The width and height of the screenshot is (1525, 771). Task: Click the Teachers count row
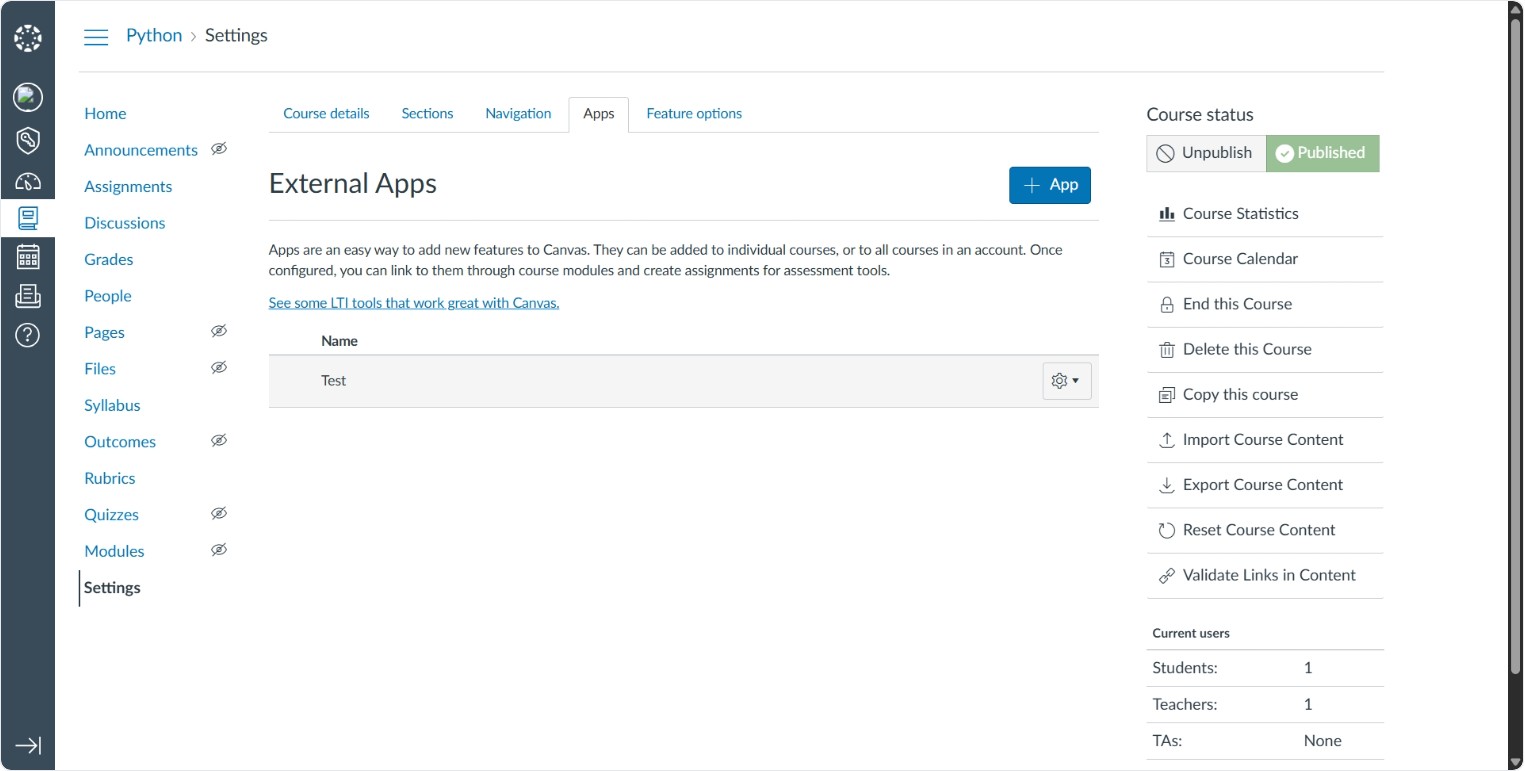(x=1265, y=705)
